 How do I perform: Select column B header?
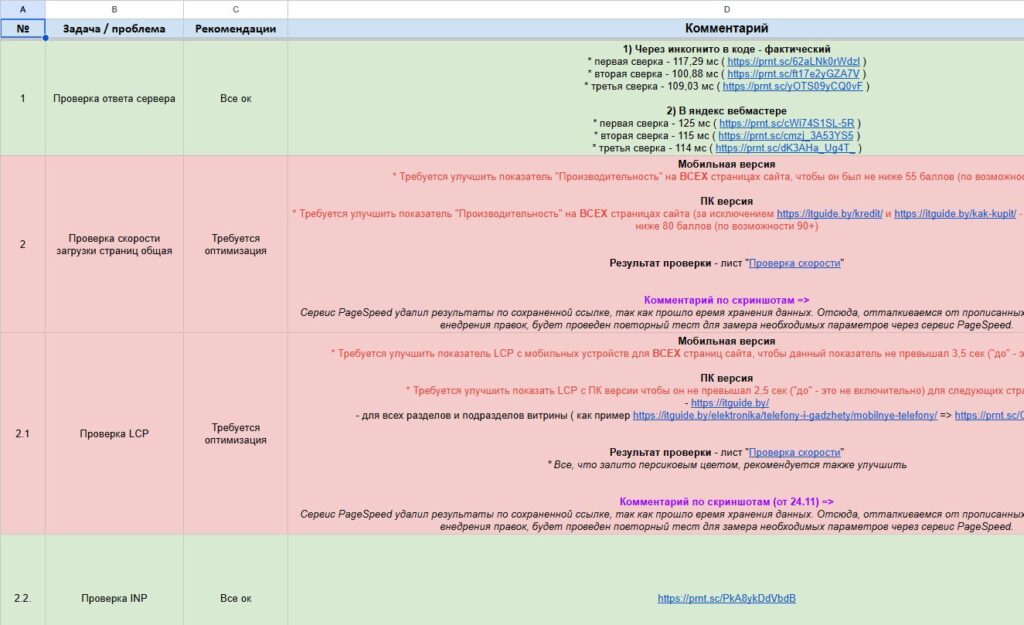[114, 9]
